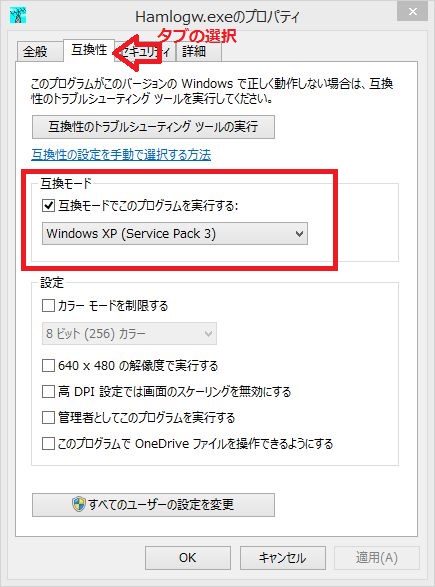Click the OK button
This screenshot has height=587, width=435.
click(188, 558)
